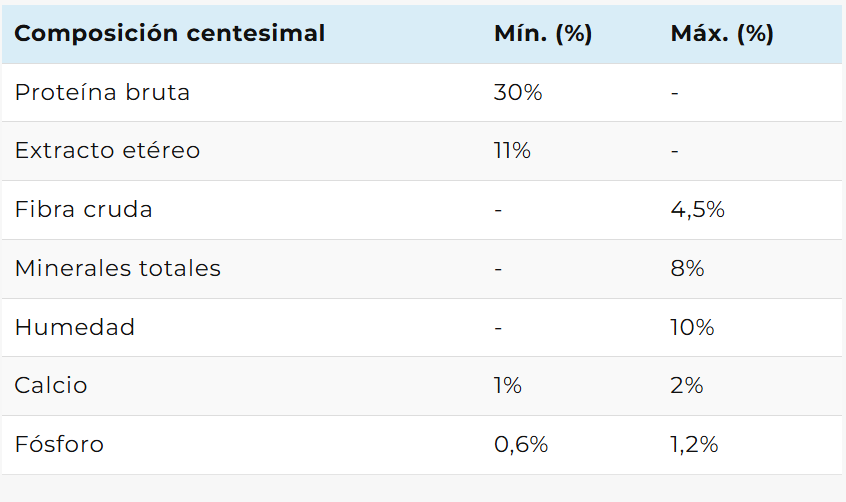This screenshot has width=846, height=502.
Task: Click the 0,6% Fósforo minimum value
Action: click(520, 444)
